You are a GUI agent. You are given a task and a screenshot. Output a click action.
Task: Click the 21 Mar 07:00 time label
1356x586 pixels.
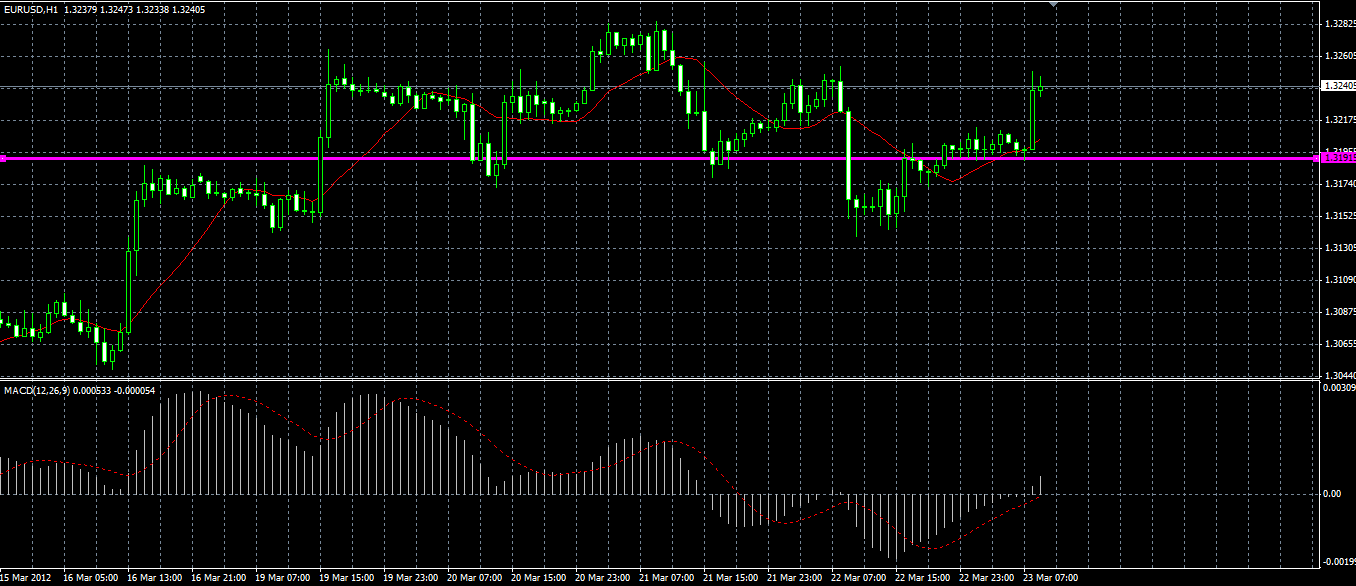point(666,578)
